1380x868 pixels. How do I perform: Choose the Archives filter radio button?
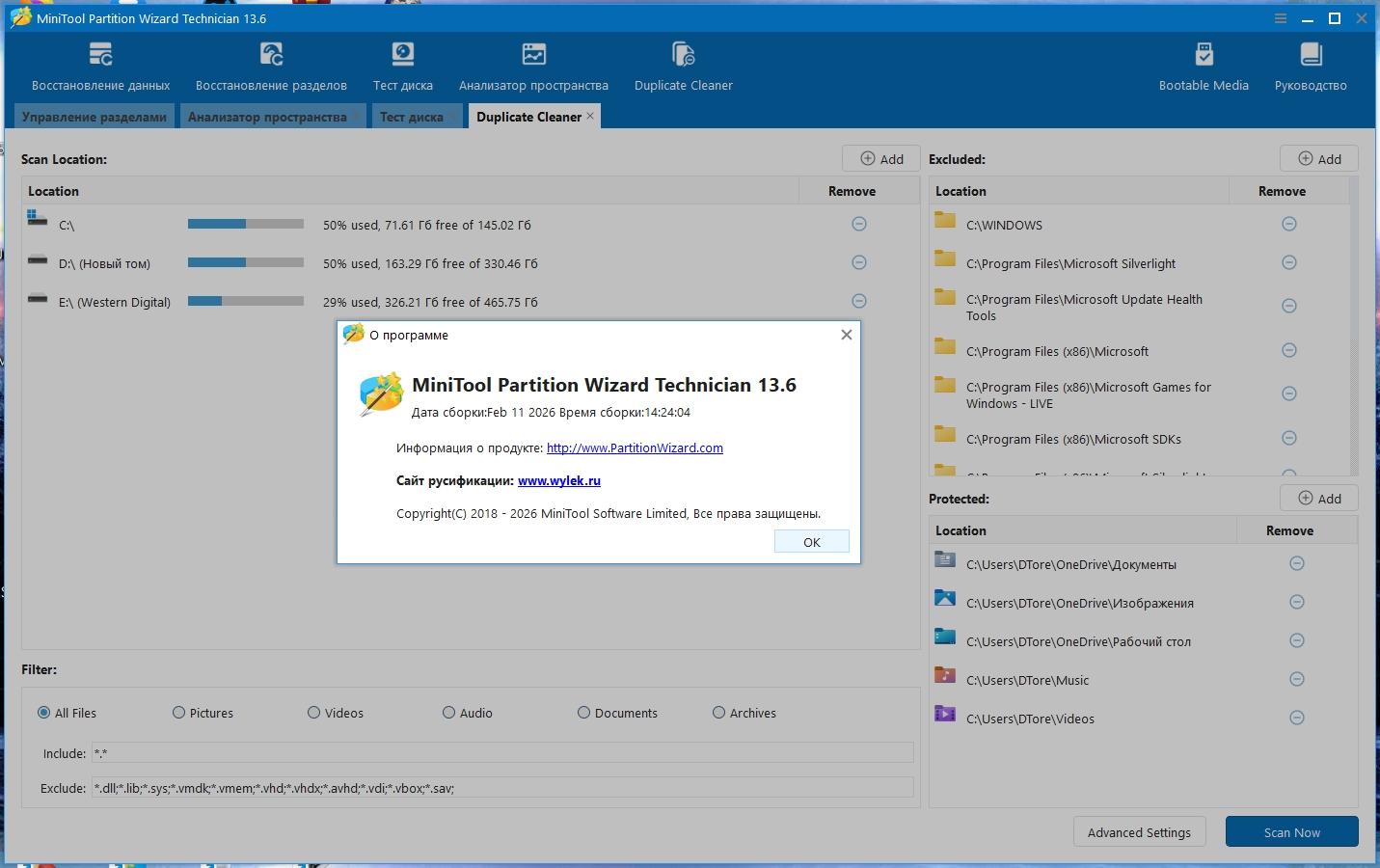pos(719,713)
